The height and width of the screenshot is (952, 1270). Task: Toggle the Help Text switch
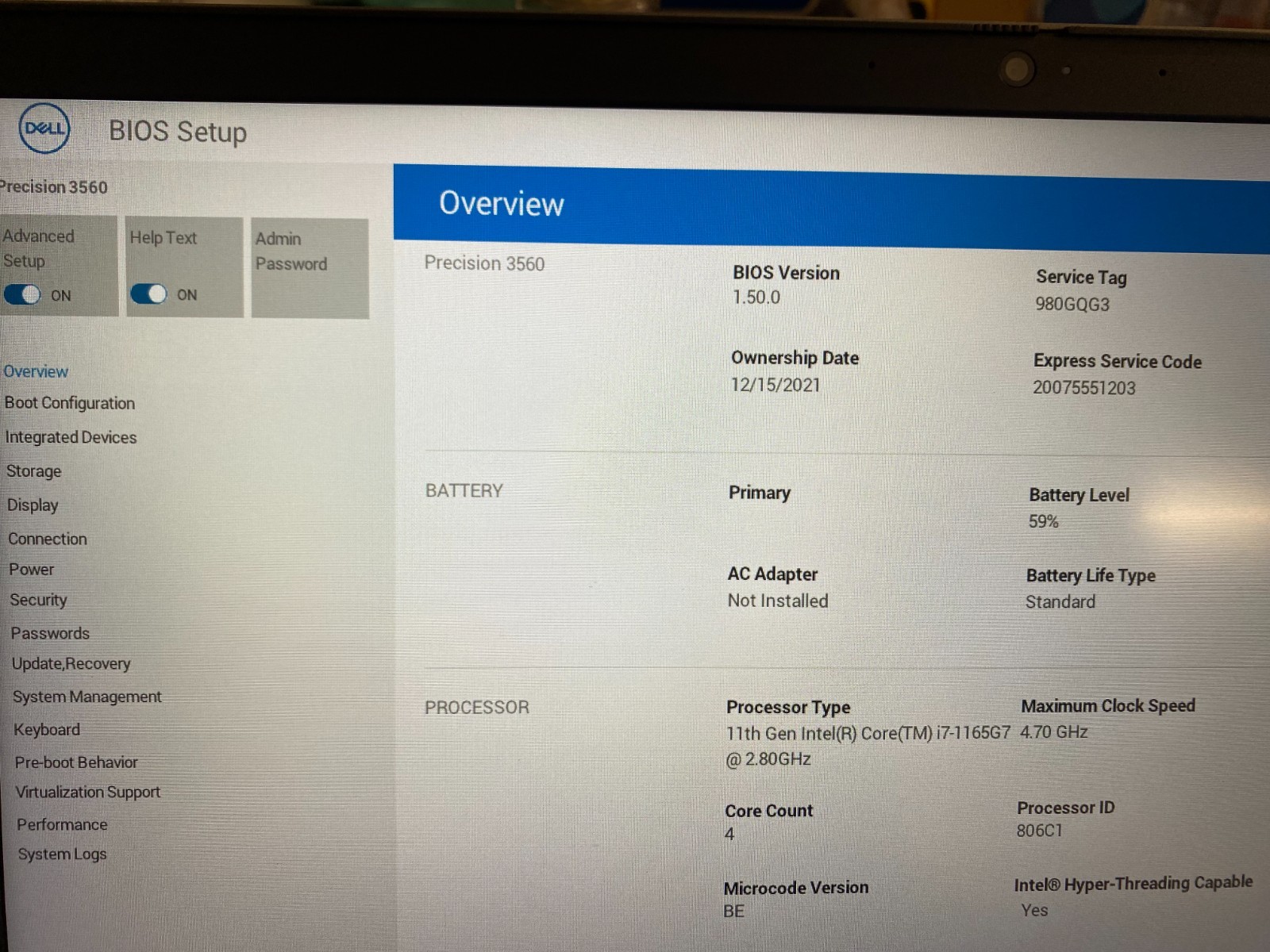[148, 294]
